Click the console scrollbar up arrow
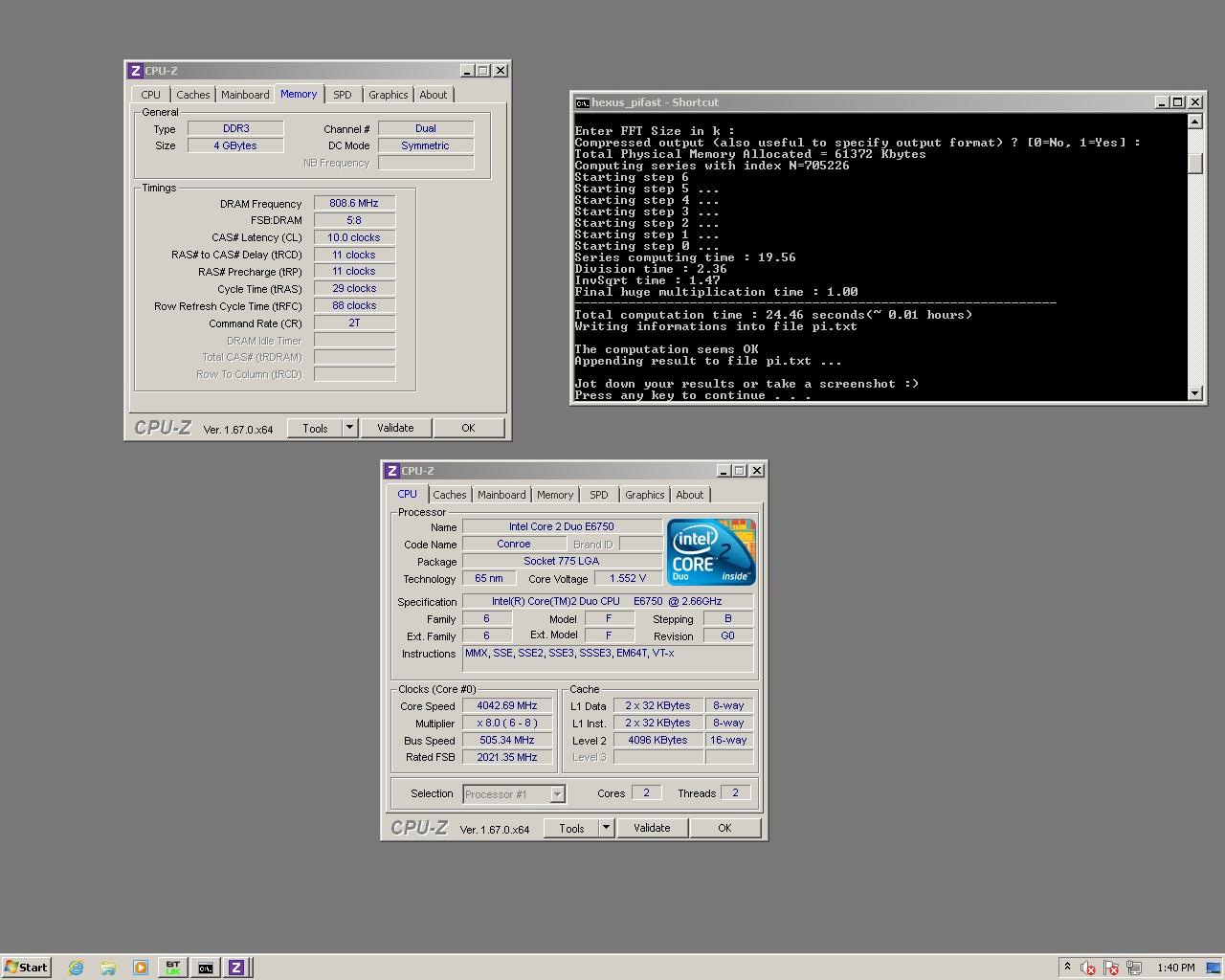The width and height of the screenshot is (1225, 980). [x=1195, y=122]
